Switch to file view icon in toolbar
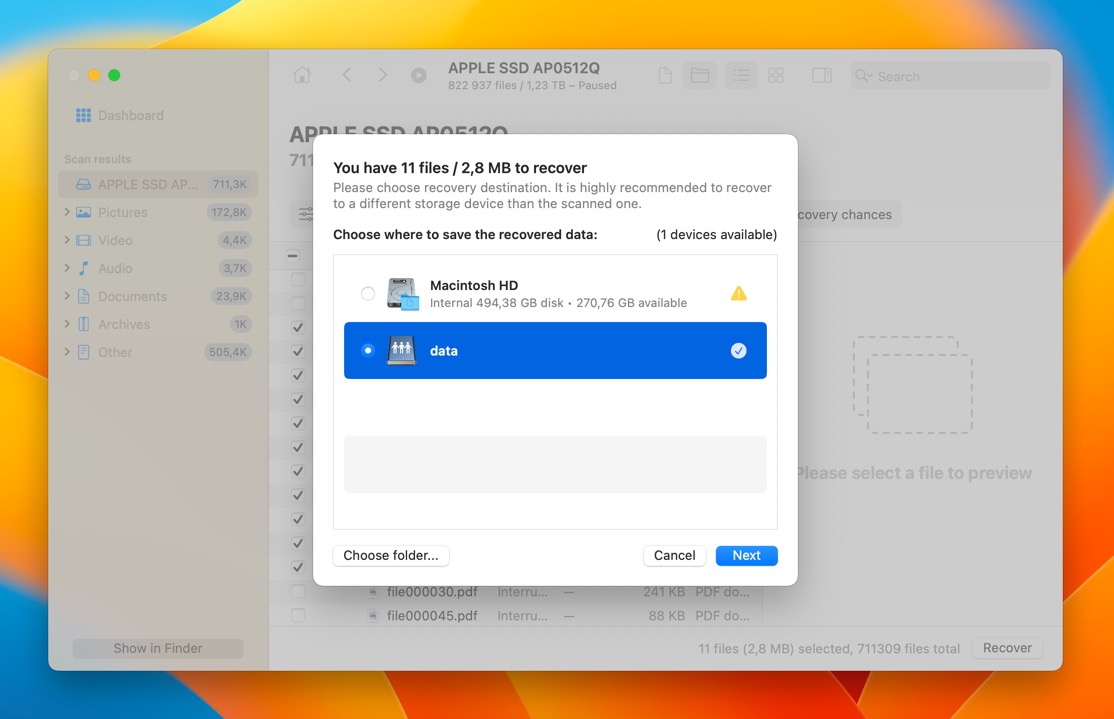1114x719 pixels. click(x=665, y=75)
